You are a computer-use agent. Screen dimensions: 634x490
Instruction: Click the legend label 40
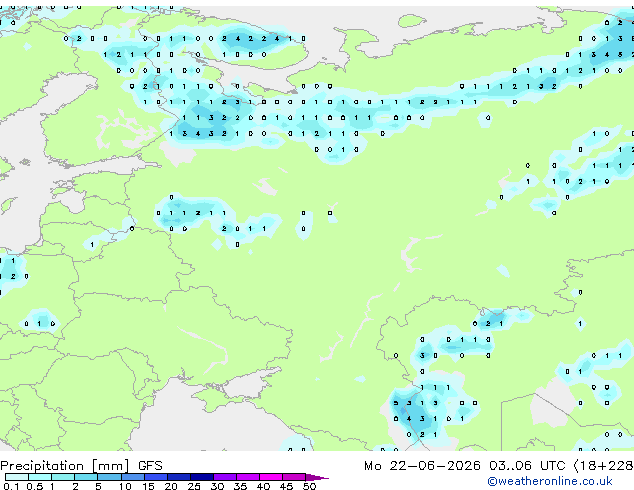click(x=263, y=486)
